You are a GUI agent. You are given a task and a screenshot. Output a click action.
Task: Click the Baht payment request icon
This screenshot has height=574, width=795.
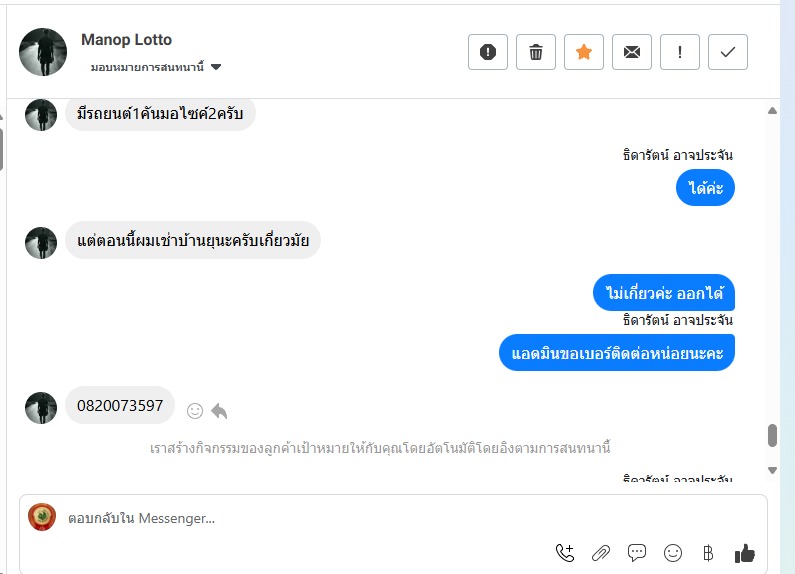pos(708,552)
